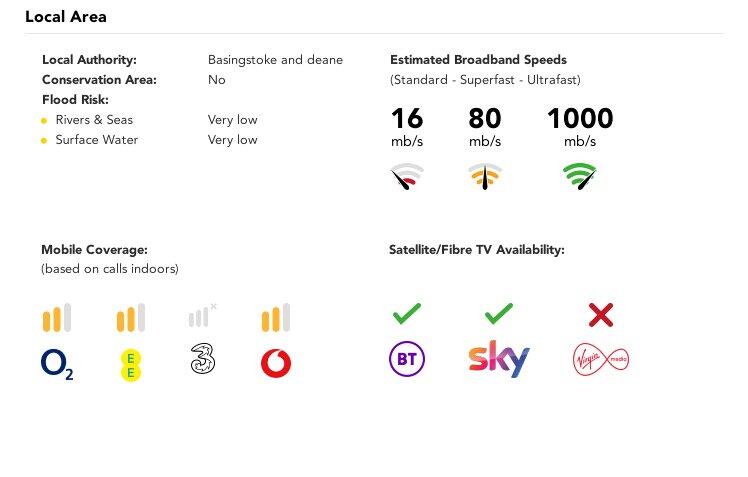Viewport: 748px width, 477px height.
Task: Click the yellow EE network logo
Action: click(129, 365)
